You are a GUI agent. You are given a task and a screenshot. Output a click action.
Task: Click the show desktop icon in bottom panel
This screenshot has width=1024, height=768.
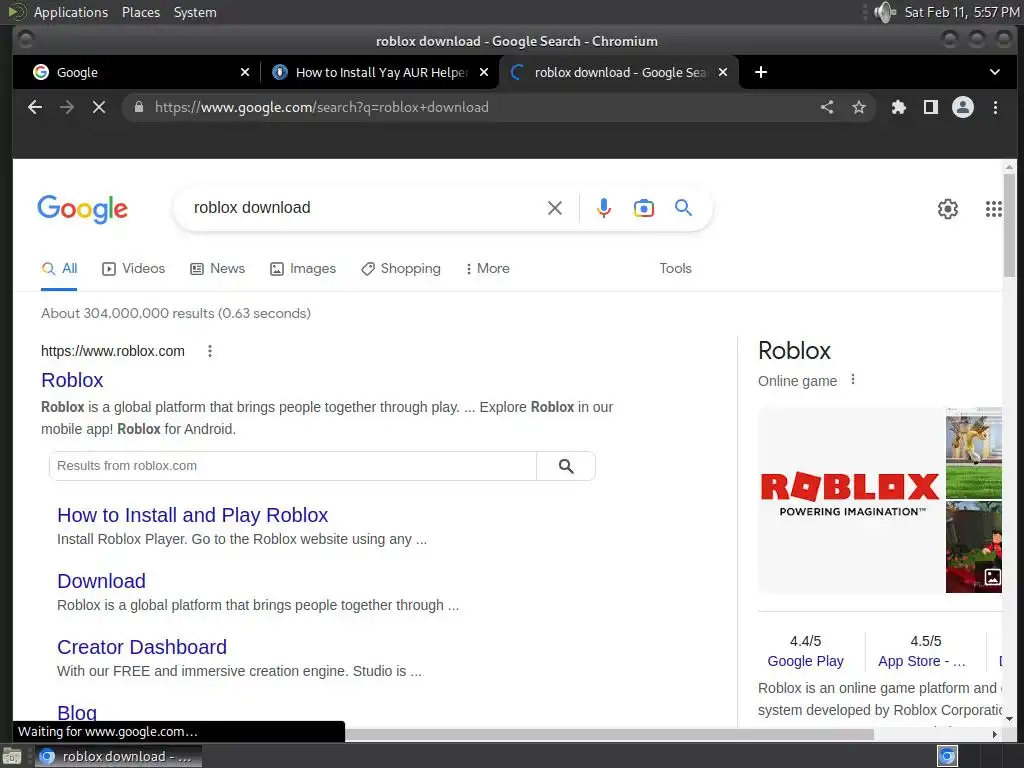pos(12,756)
